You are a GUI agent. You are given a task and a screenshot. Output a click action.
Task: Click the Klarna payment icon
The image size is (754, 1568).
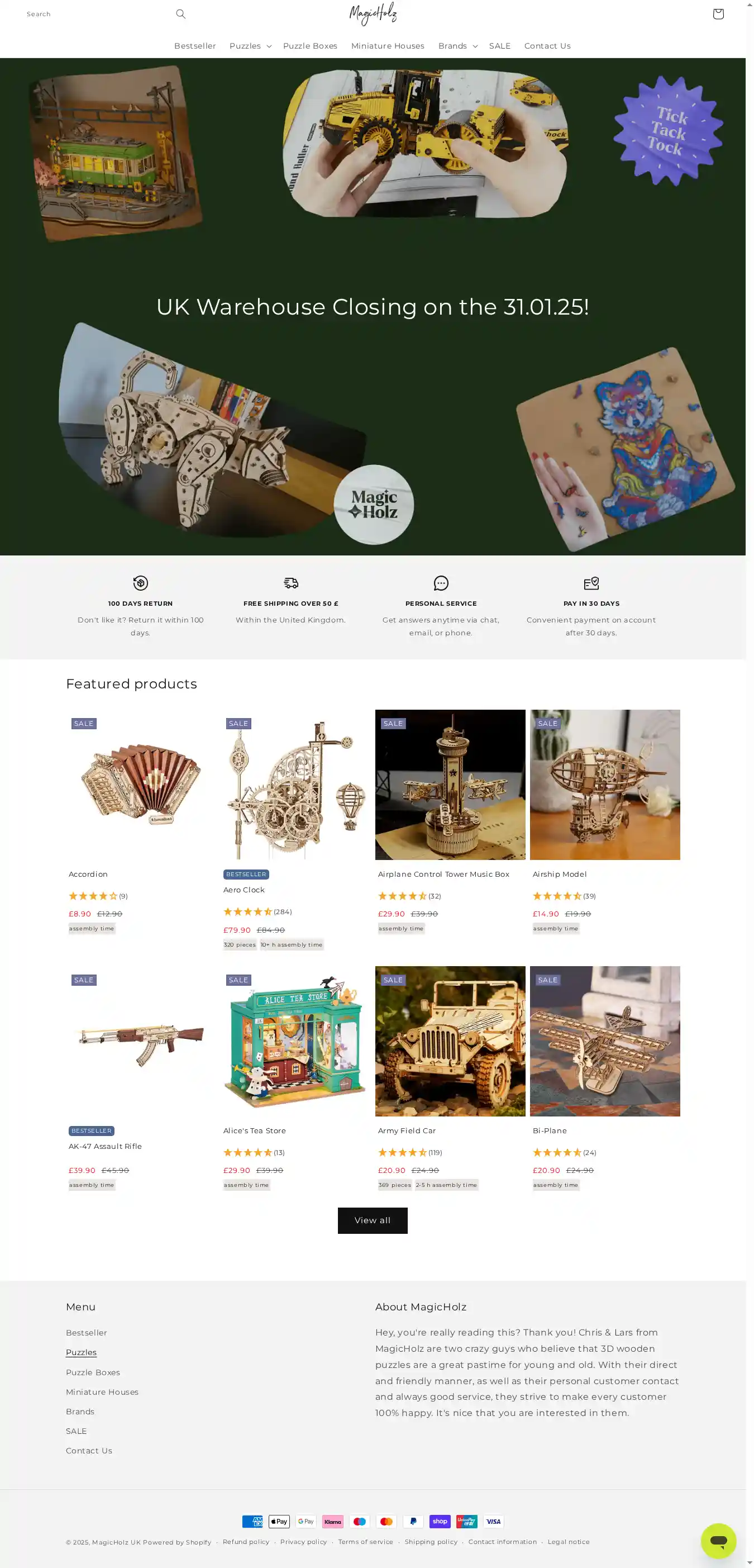coord(333,1521)
